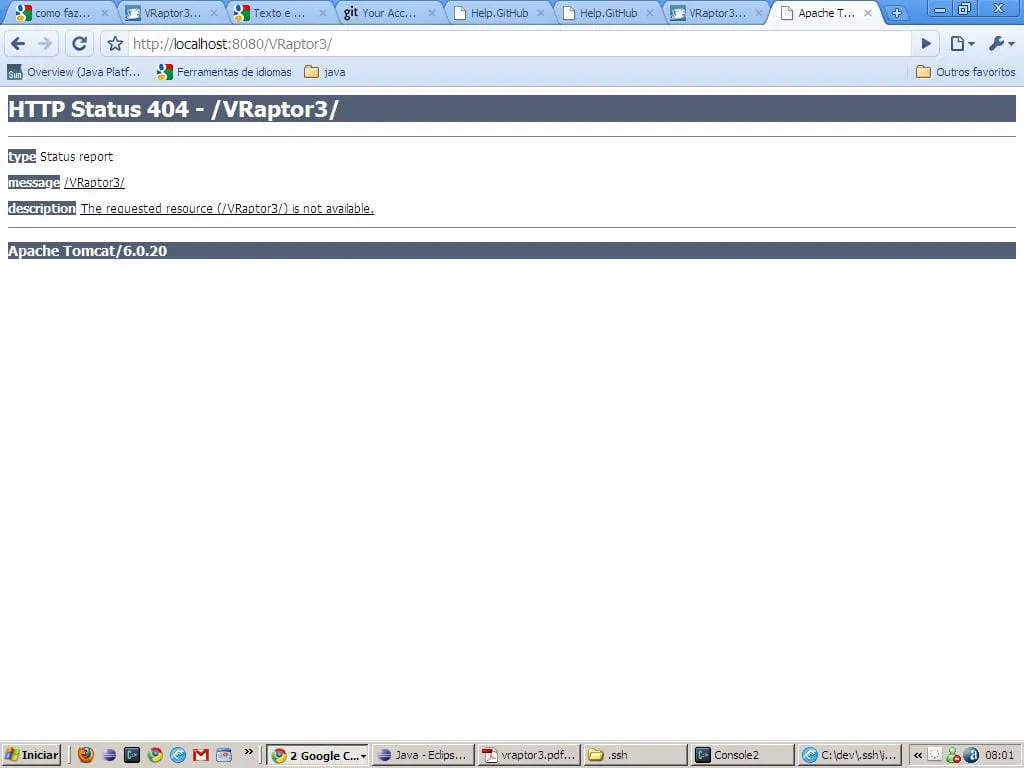Switch to the 'Your Acc...' git tab
Screen dimensions: 1024x768
click(388, 12)
